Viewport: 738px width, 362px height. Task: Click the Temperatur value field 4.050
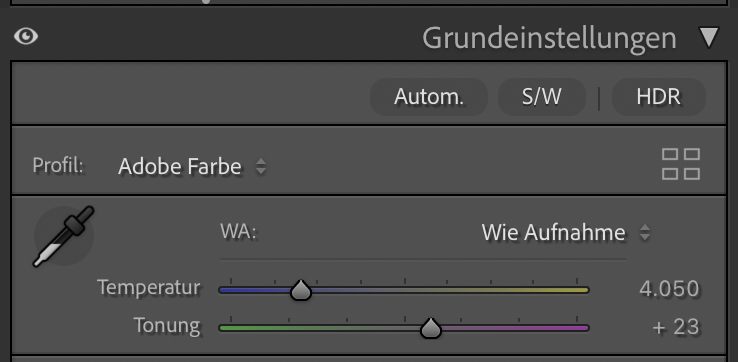click(x=669, y=289)
